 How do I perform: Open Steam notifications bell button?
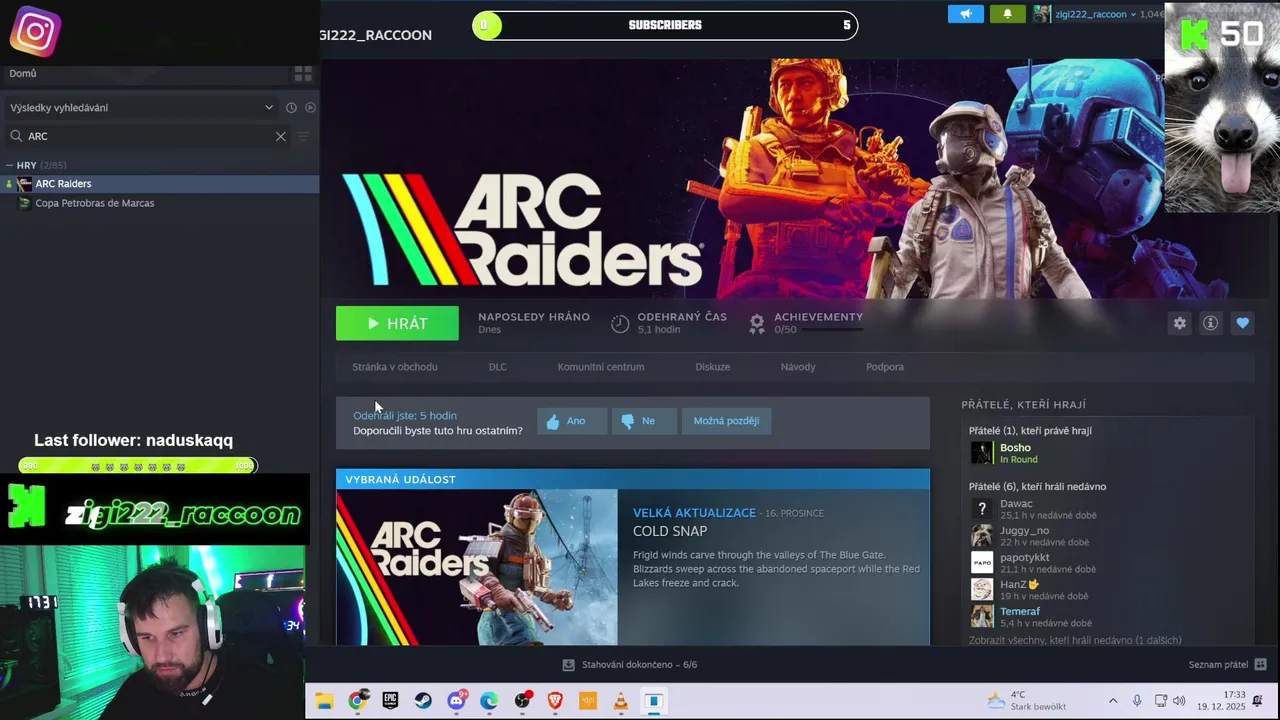1007,14
